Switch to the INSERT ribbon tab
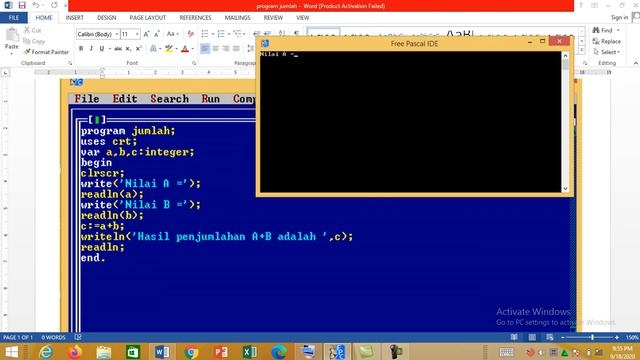This screenshot has width=640, height=360. (74, 18)
